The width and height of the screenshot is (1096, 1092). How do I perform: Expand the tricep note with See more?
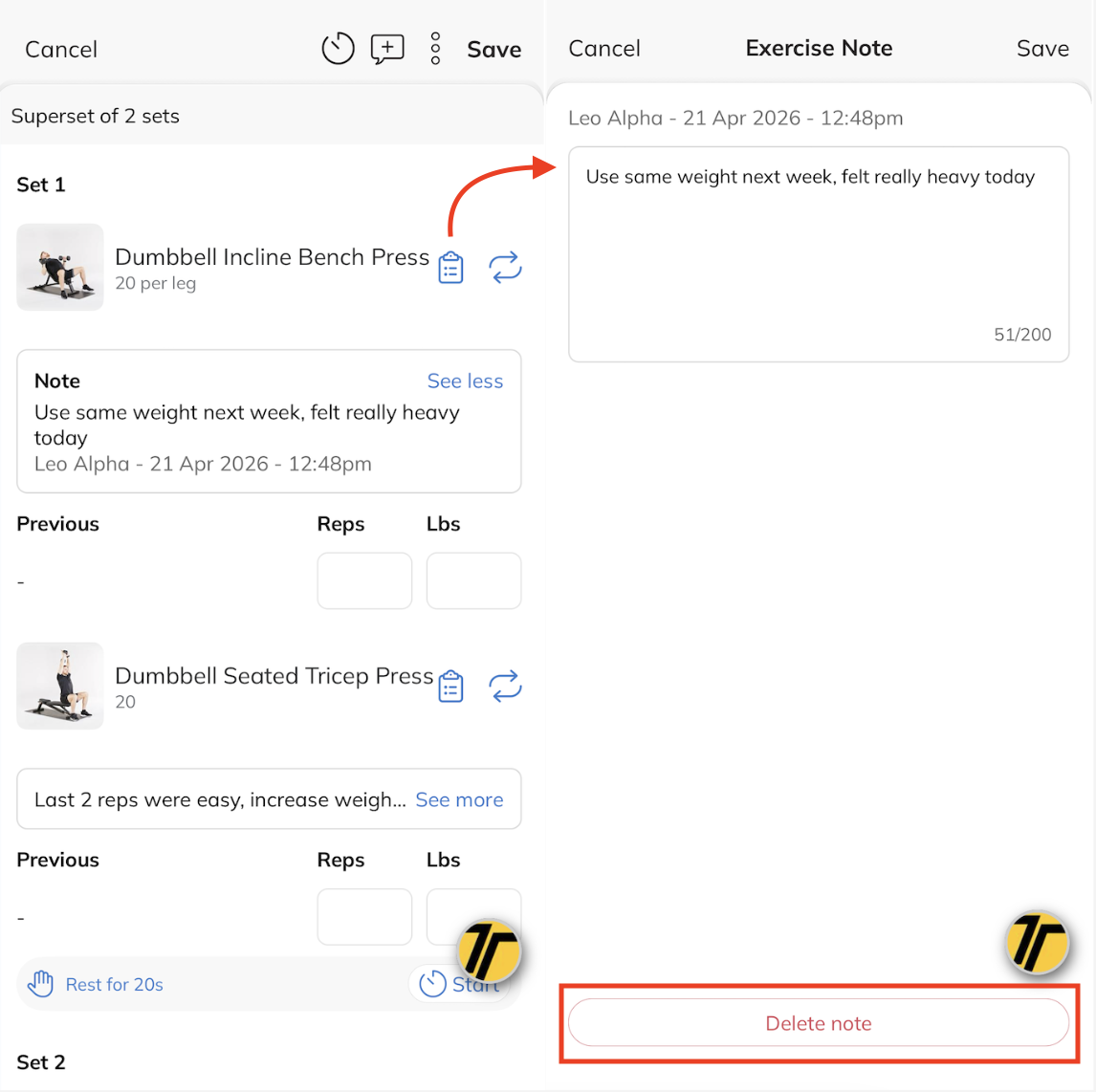[x=459, y=800]
